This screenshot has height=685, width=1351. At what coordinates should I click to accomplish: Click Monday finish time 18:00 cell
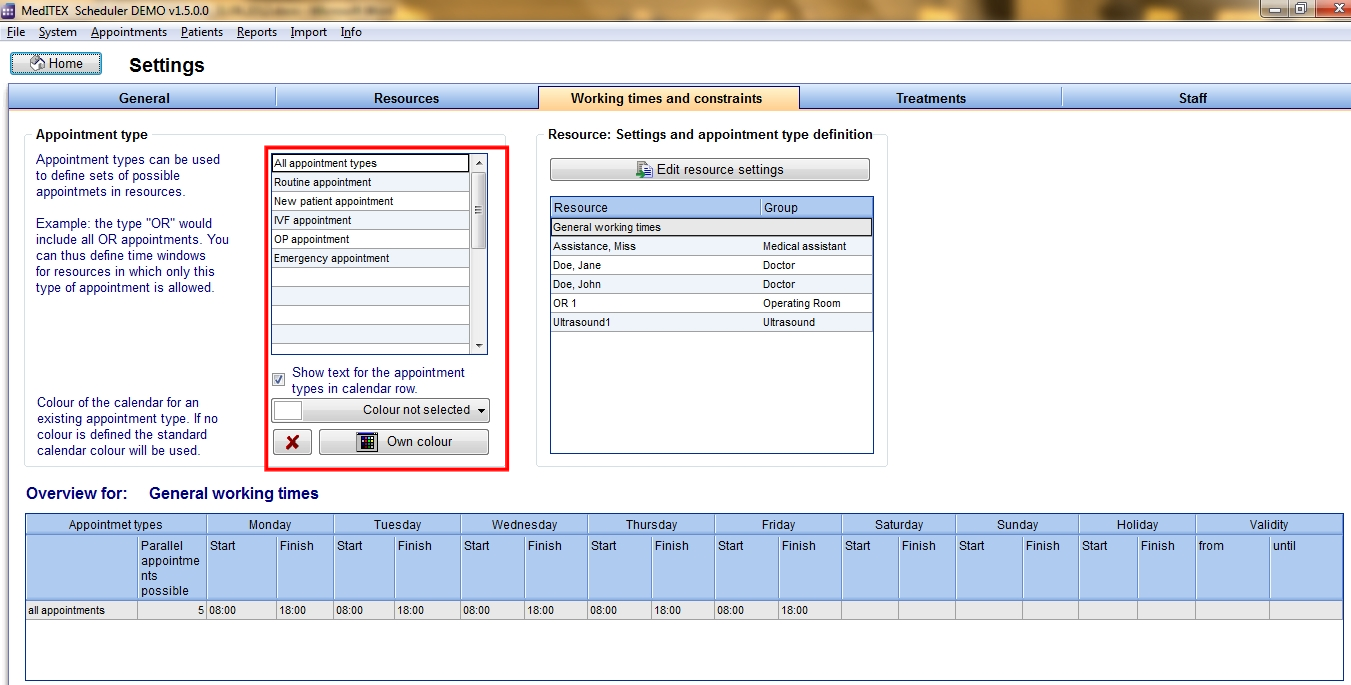point(305,610)
